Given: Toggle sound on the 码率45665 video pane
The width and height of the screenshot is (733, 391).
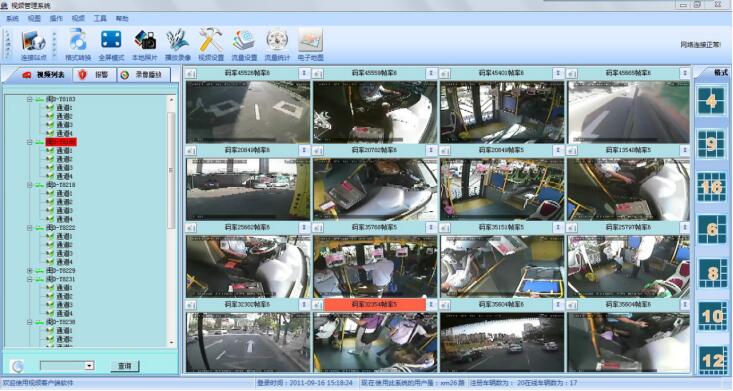Looking at the screenshot, I should pos(572,73).
